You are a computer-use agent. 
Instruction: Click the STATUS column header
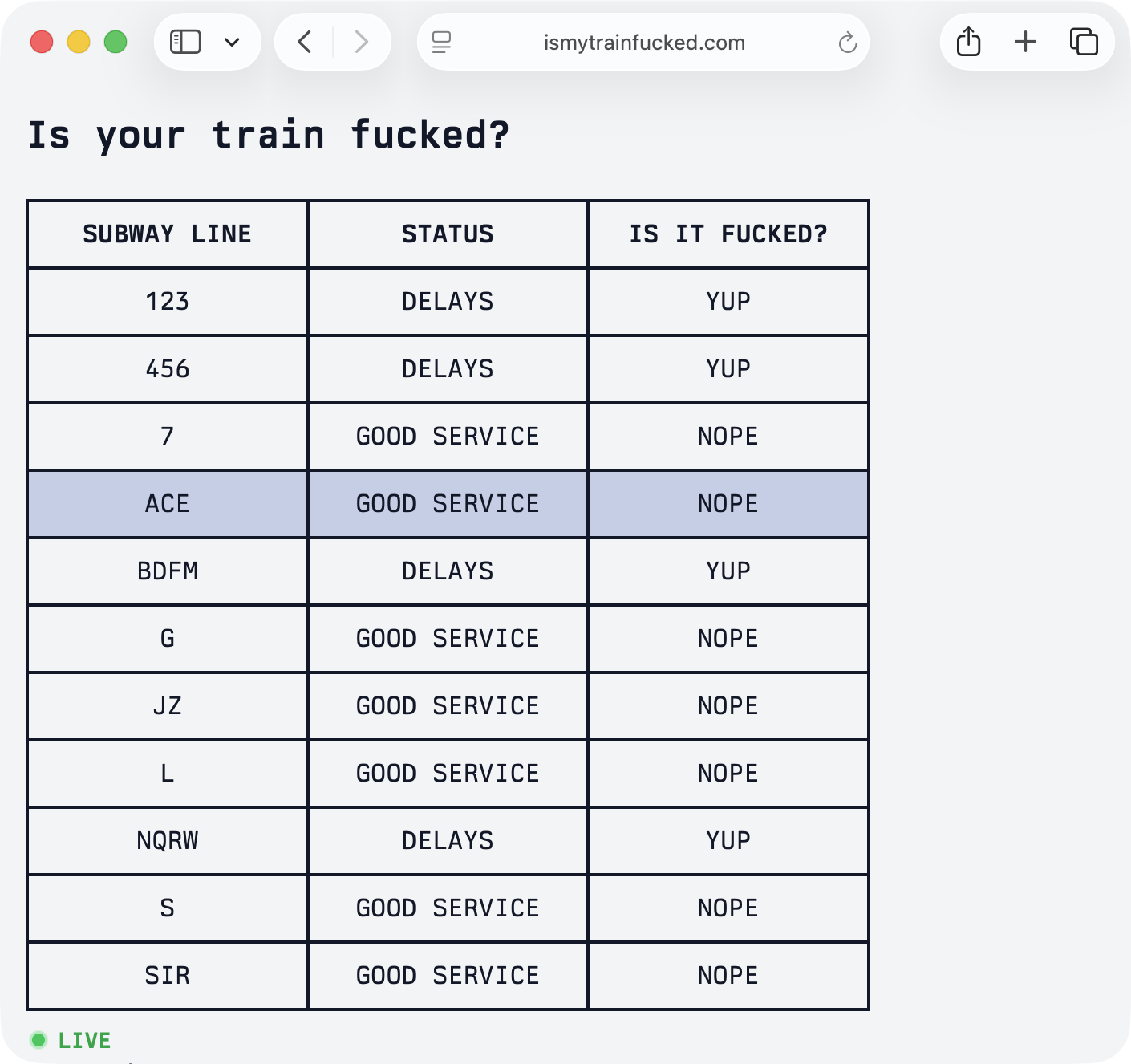[448, 234]
